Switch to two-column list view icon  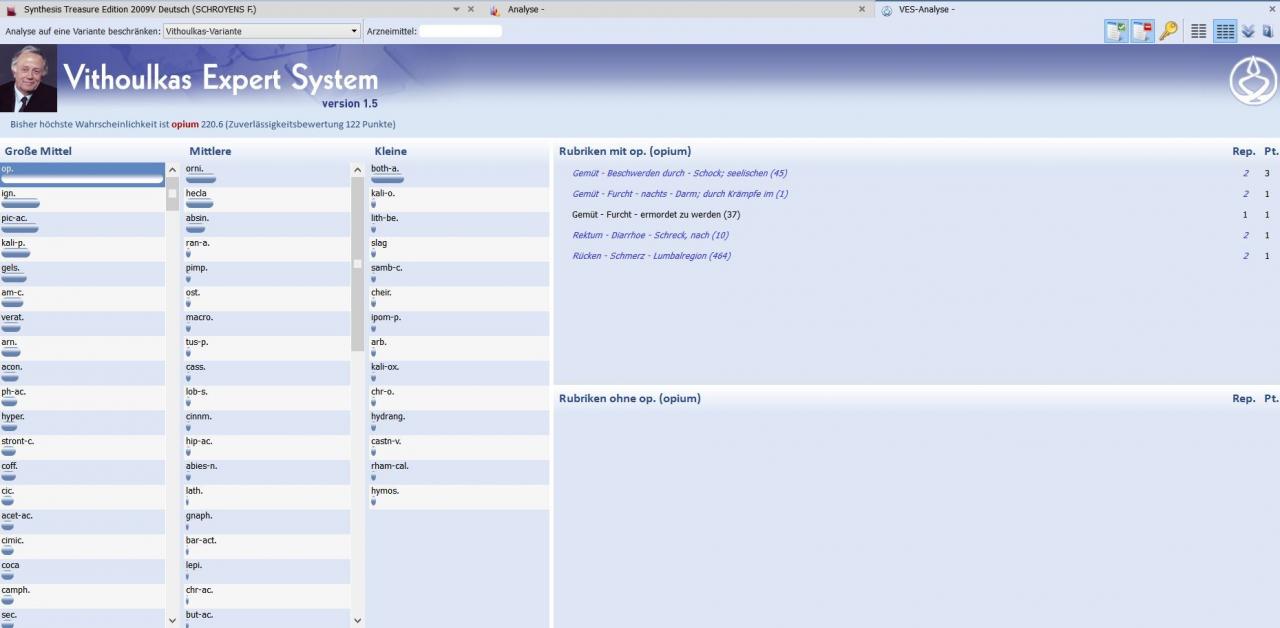coord(1198,31)
